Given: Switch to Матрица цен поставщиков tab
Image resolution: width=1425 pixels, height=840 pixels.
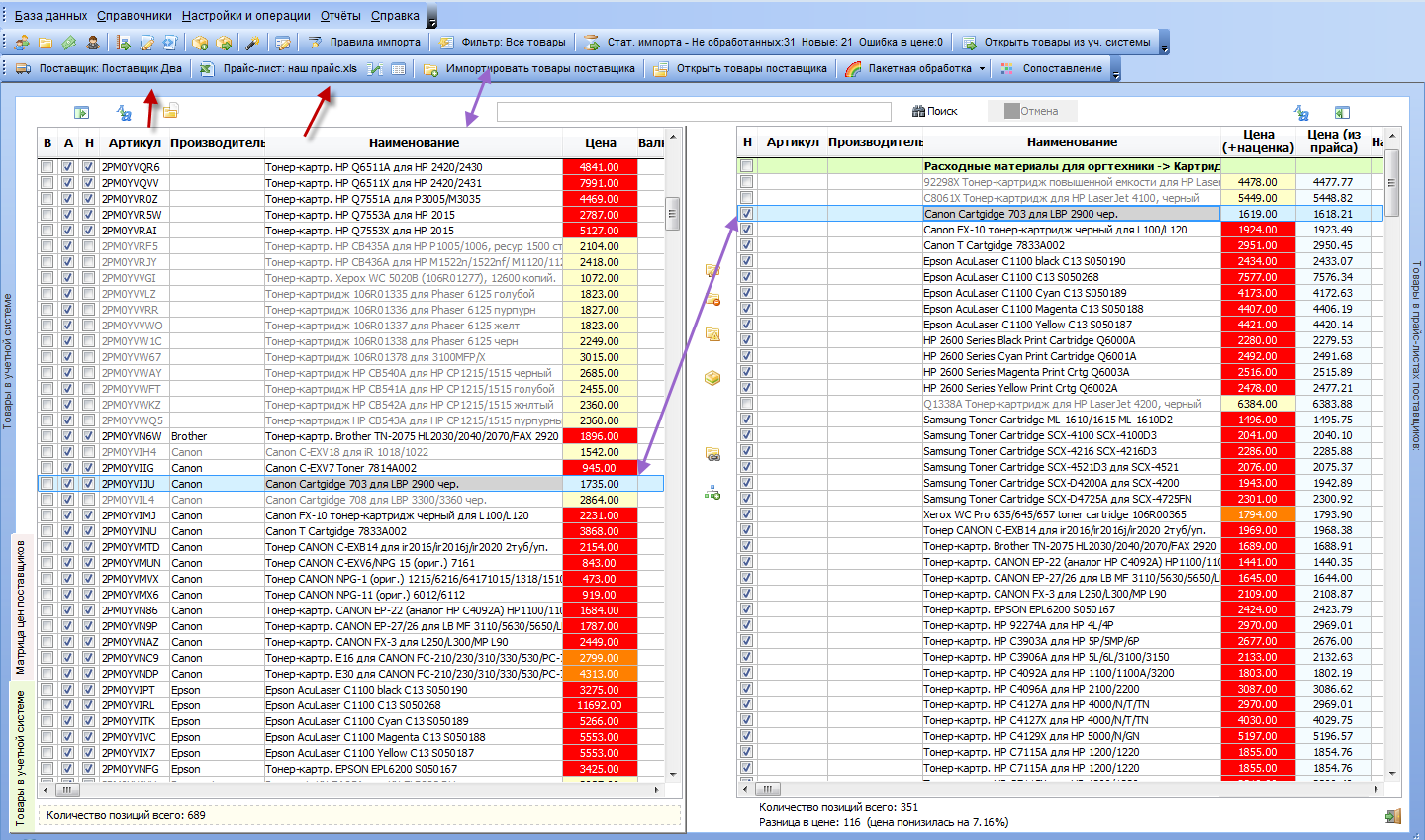Looking at the screenshot, I should [21, 607].
